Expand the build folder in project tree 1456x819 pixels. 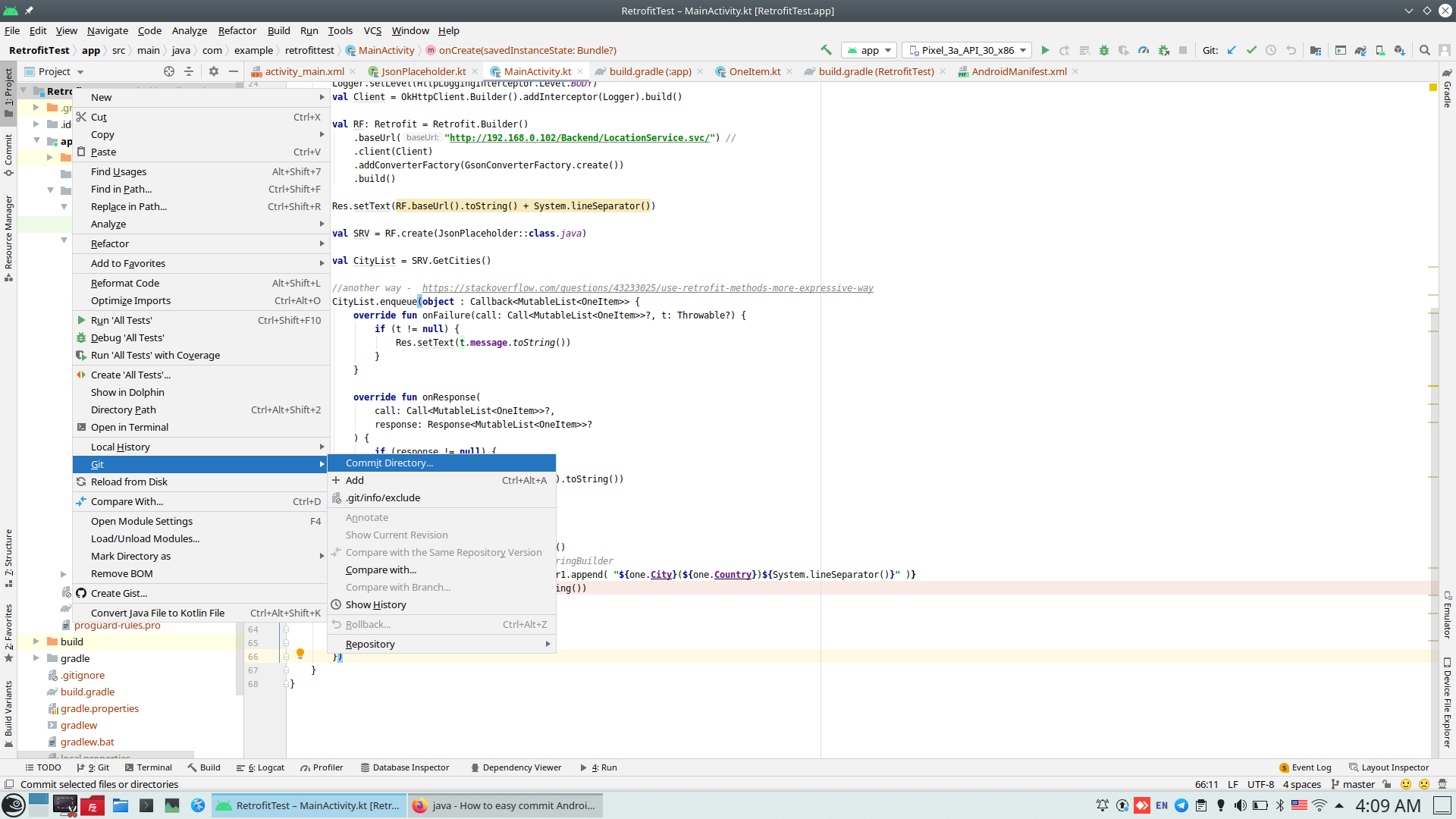pyautogui.click(x=36, y=642)
